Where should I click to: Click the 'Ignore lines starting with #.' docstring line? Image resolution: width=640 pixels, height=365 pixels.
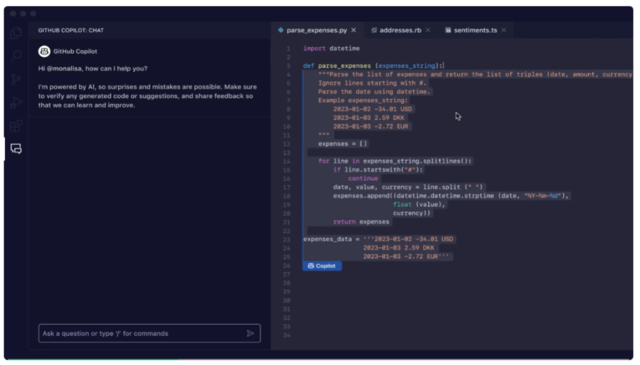coord(372,83)
